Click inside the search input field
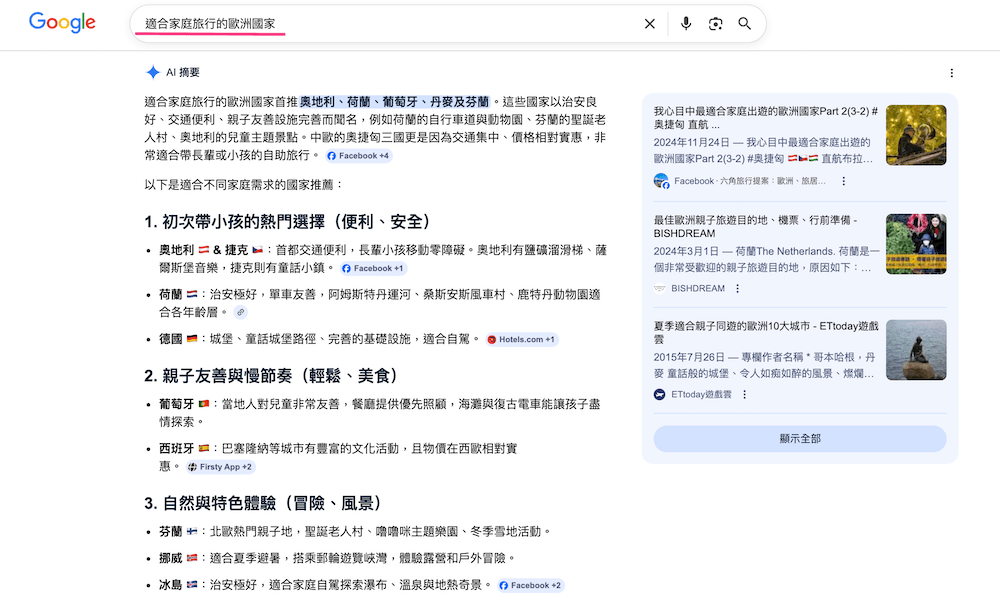Screen dimensions: 1000x603 click(300, 23)
